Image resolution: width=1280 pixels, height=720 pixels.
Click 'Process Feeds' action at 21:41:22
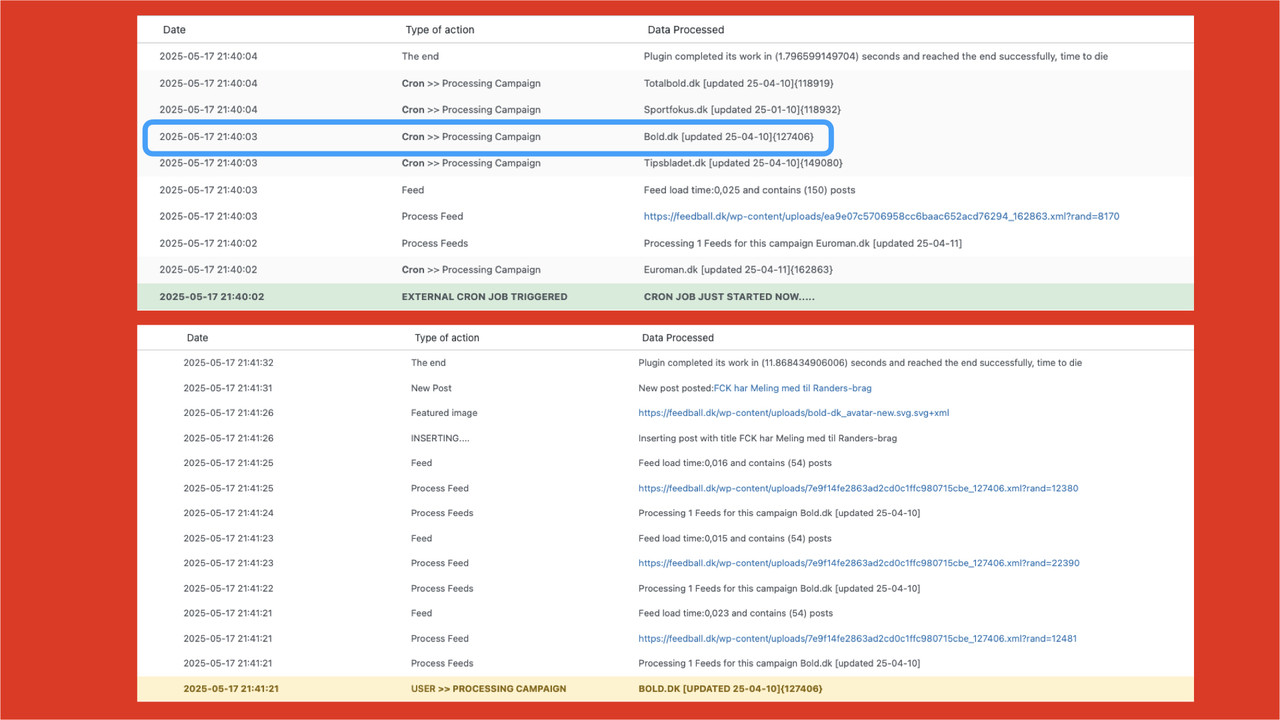442,588
